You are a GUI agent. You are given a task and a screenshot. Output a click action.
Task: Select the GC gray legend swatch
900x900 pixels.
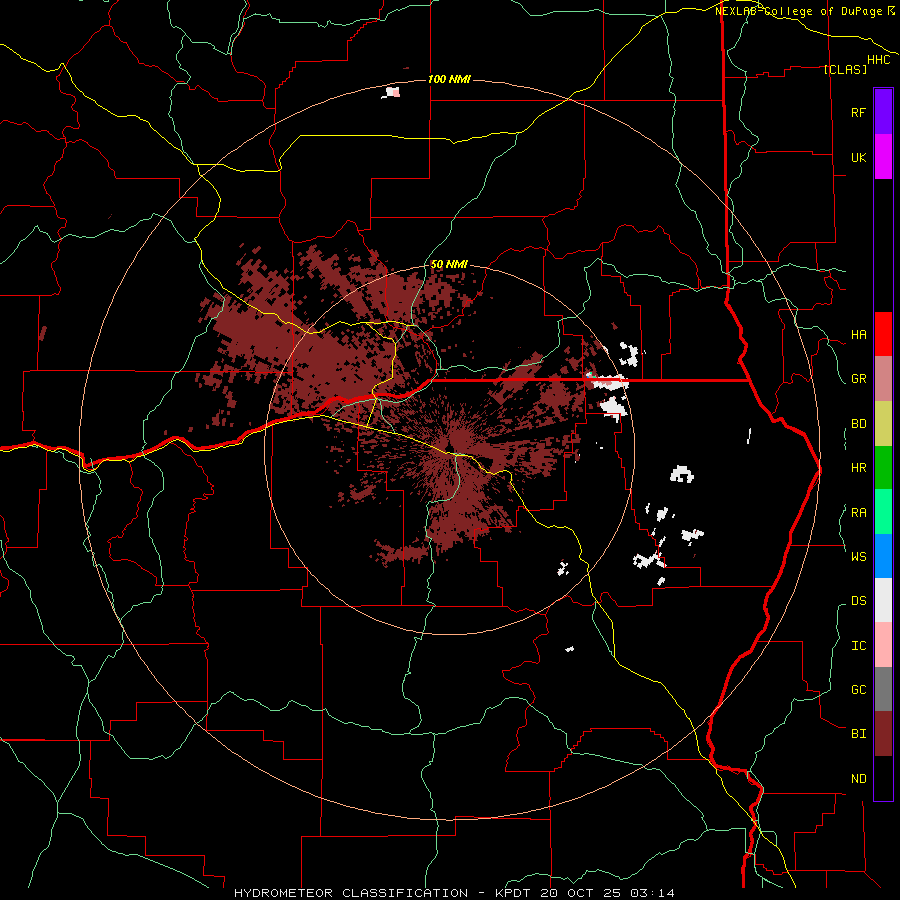[883, 689]
